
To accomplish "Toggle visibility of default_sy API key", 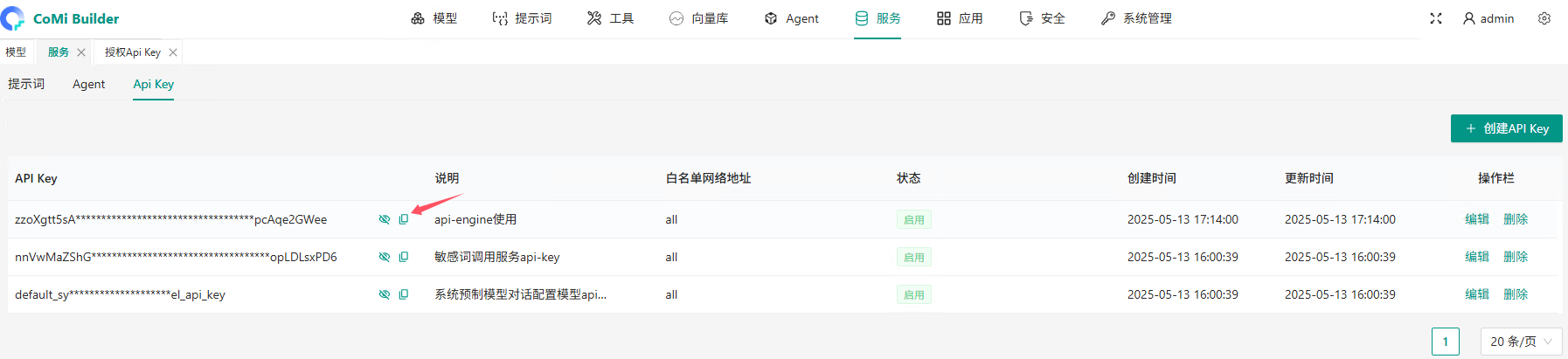I will click(385, 294).
